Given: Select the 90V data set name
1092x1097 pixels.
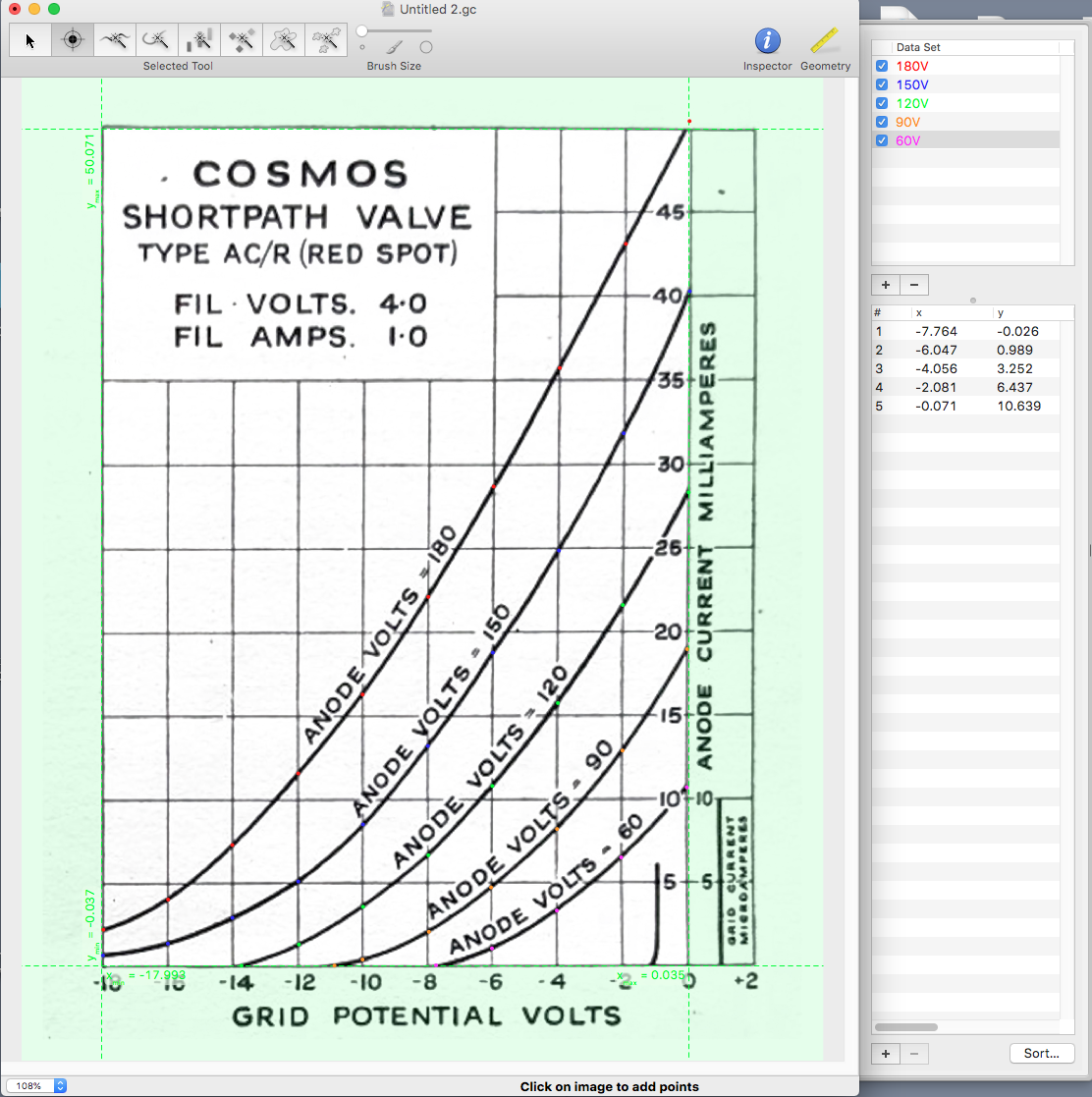Looking at the screenshot, I should click(x=907, y=122).
